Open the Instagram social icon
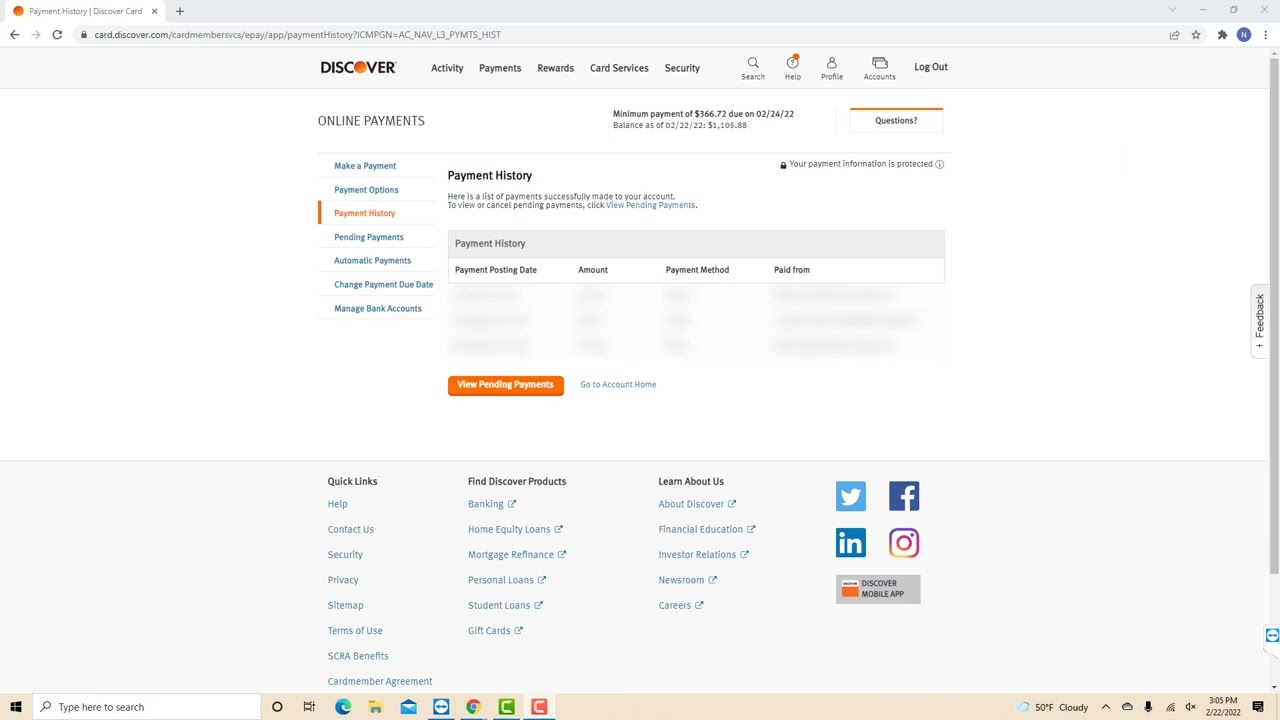The image size is (1280, 720). coord(904,543)
